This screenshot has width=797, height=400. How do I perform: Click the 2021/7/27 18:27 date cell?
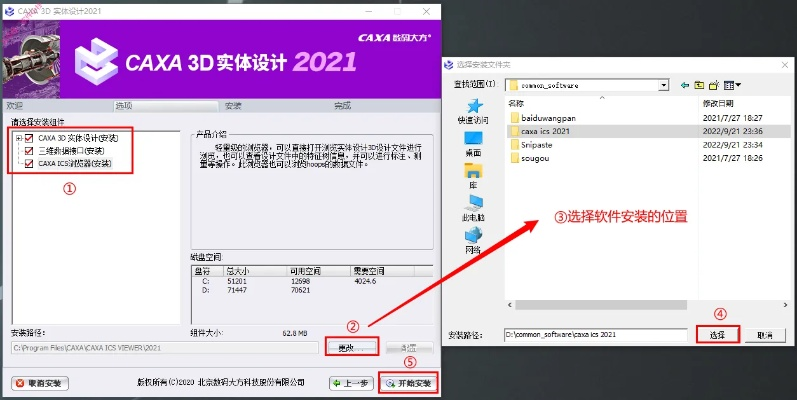pos(732,118)
